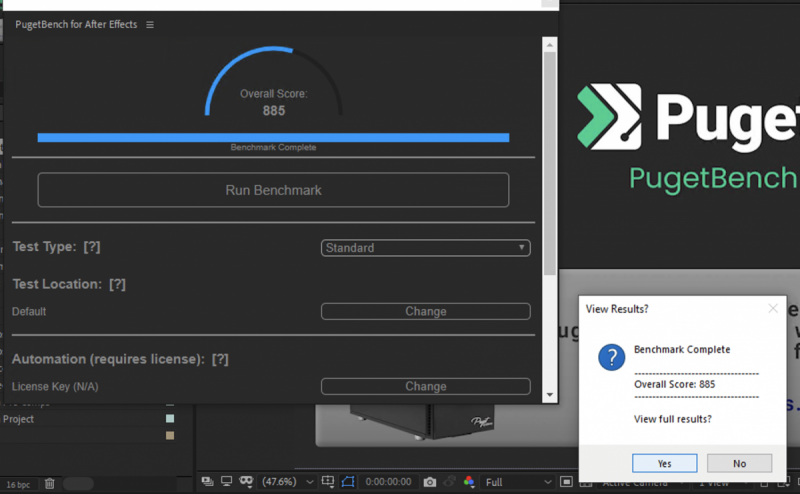
Task: Click the light blue label swatch beside Project
Action: [170, 418]
